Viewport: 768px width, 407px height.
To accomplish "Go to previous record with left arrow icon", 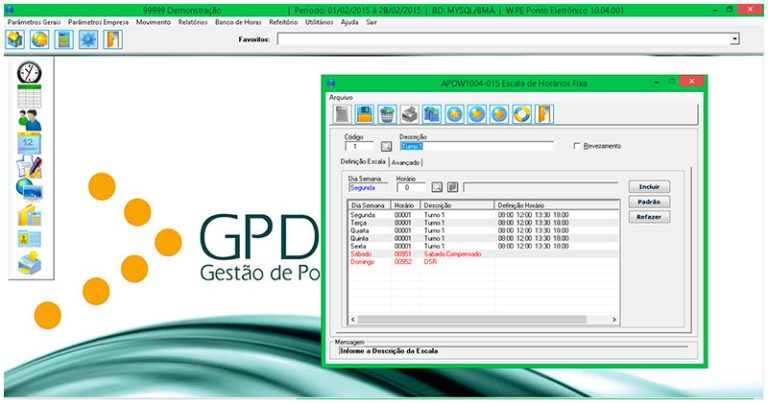I will click(455, 113).
